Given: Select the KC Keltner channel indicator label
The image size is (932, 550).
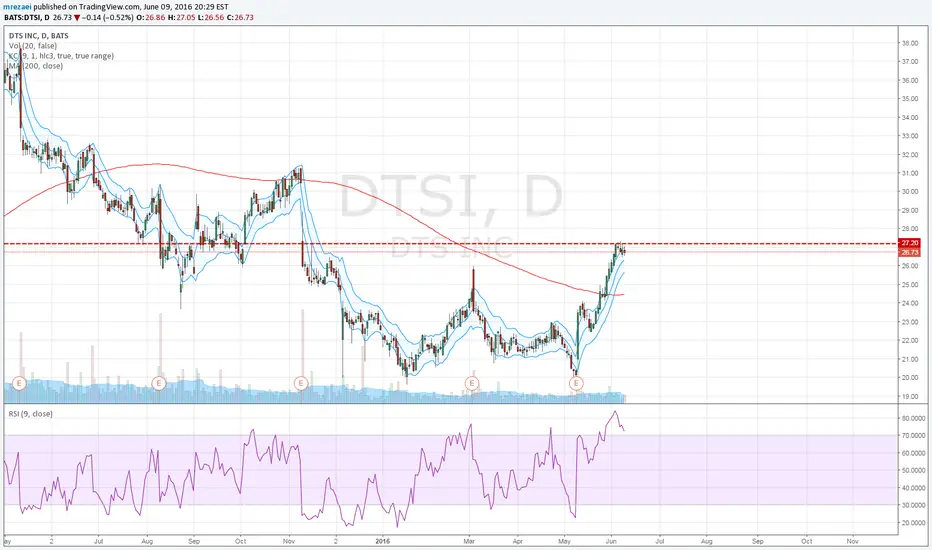Looking at the screenshot, I should [61, 56].
